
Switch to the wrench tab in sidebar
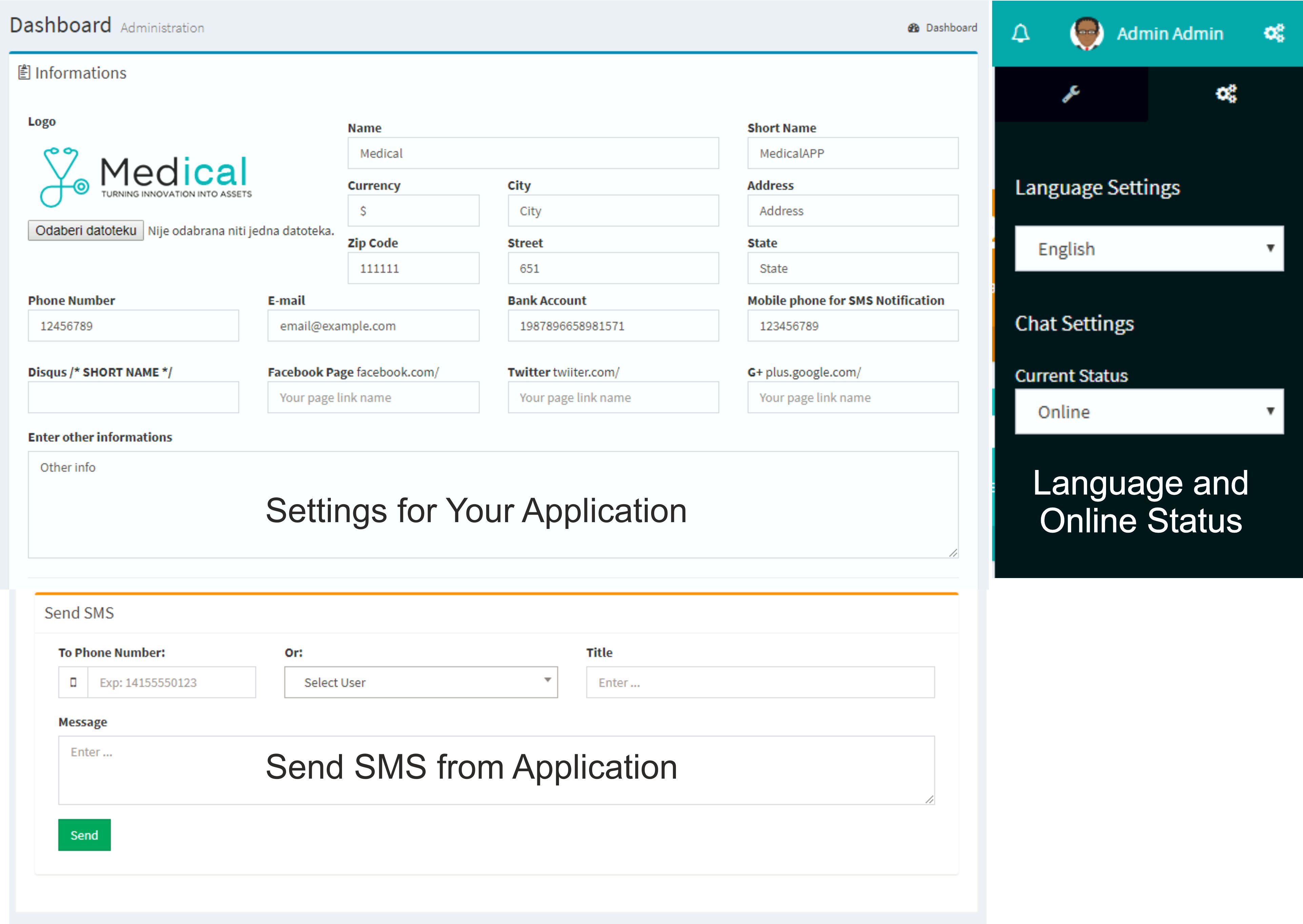[1071, 94]
